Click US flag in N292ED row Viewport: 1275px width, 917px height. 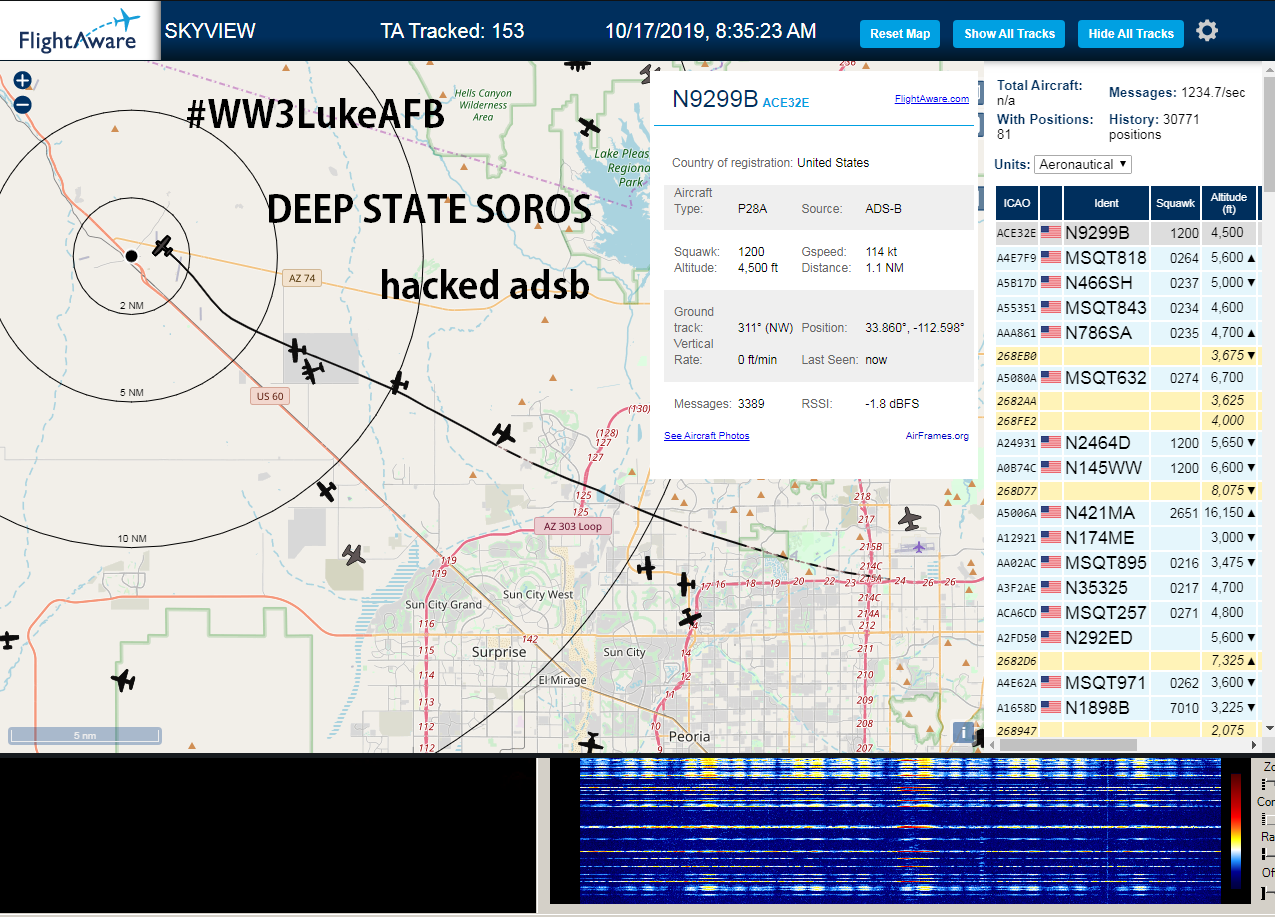(x=1051, y=637)
